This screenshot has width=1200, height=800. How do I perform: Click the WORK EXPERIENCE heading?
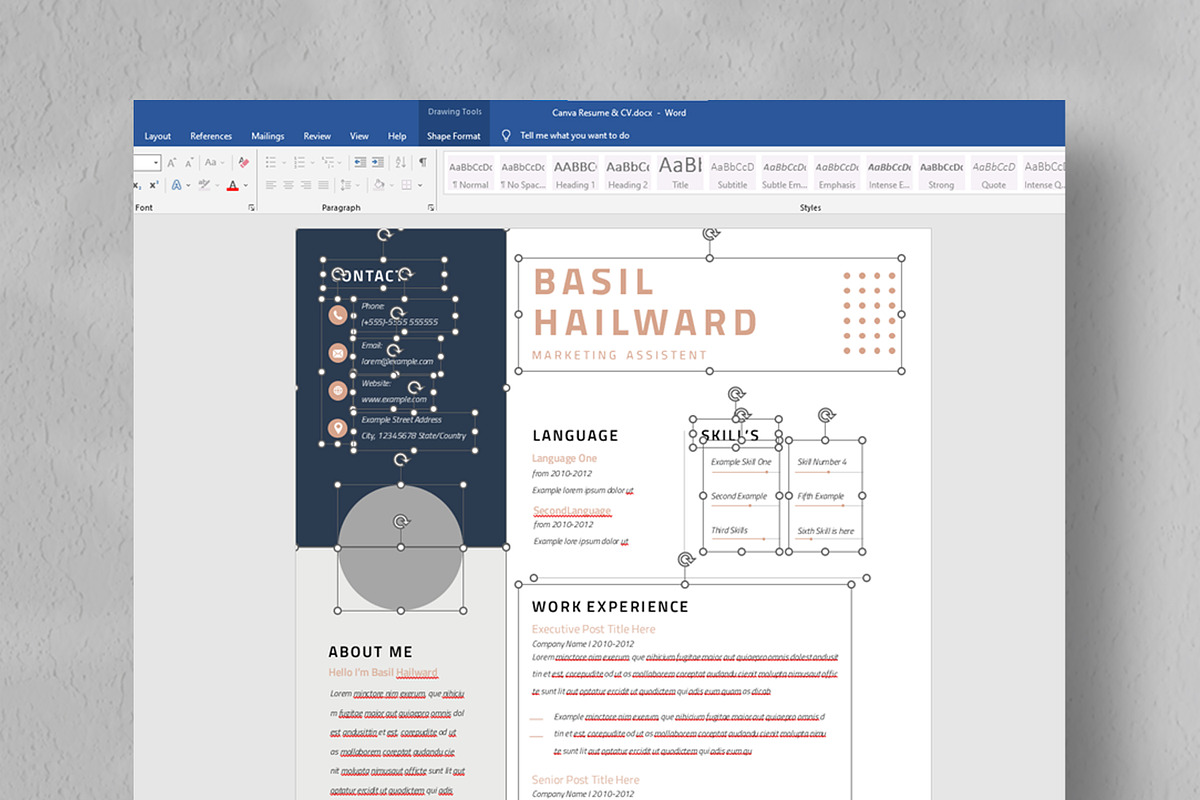[610, 606]
